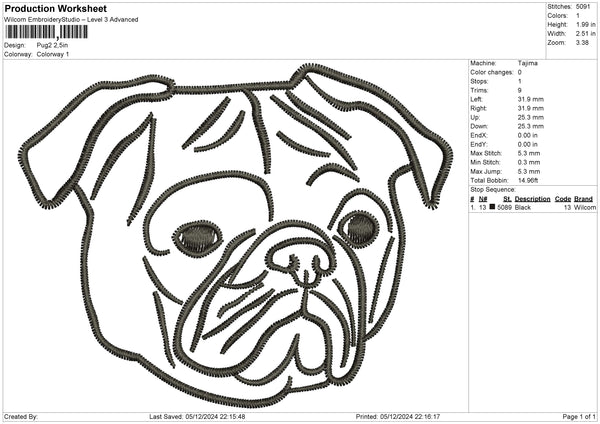Image resolution: width=600 pixels, height=424 pixels.
Task: Click the 'Total Bobbin:' label
Action: tap(489, 181)
